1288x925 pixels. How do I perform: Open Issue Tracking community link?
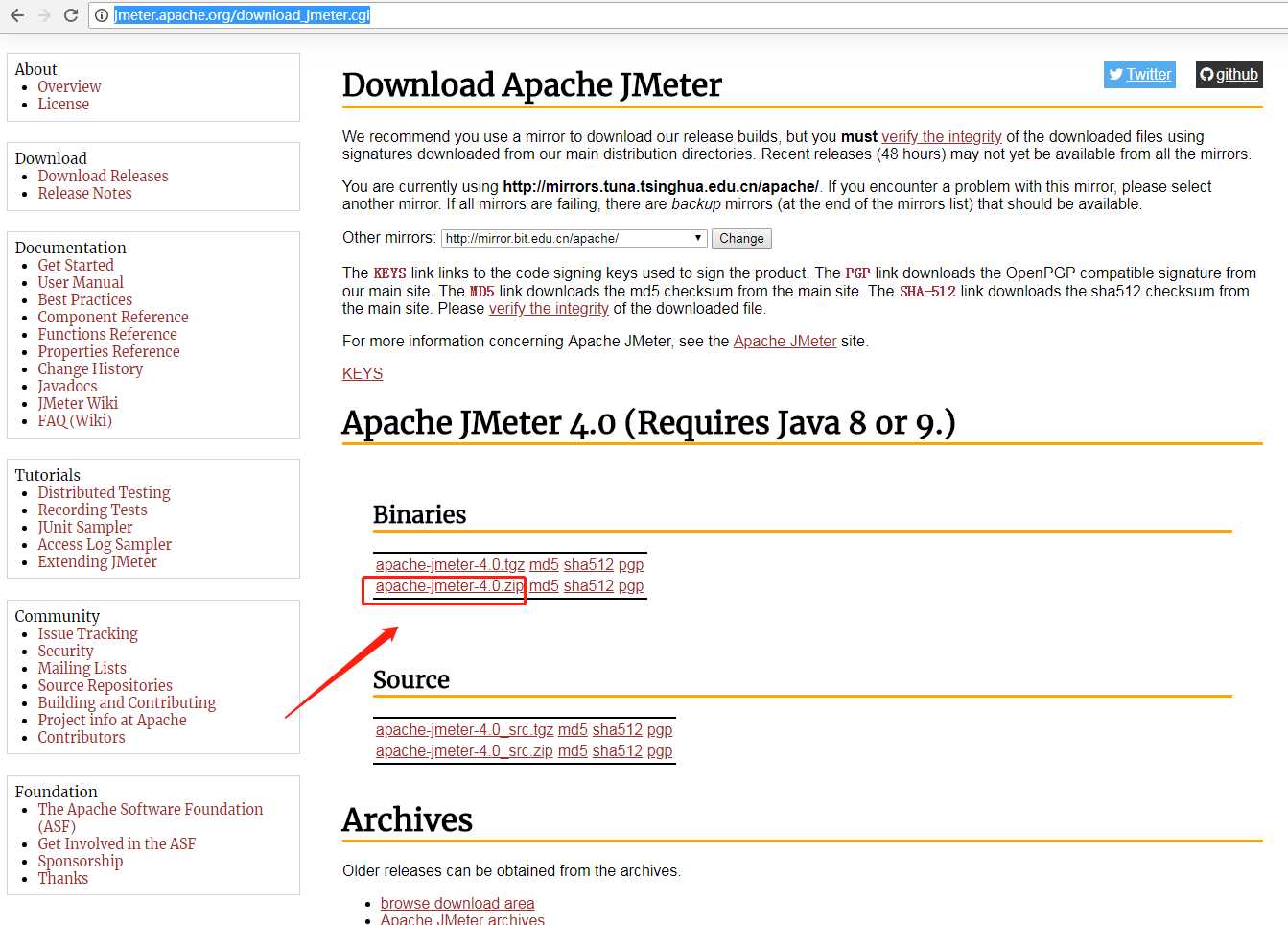click(x=87, y=633)
